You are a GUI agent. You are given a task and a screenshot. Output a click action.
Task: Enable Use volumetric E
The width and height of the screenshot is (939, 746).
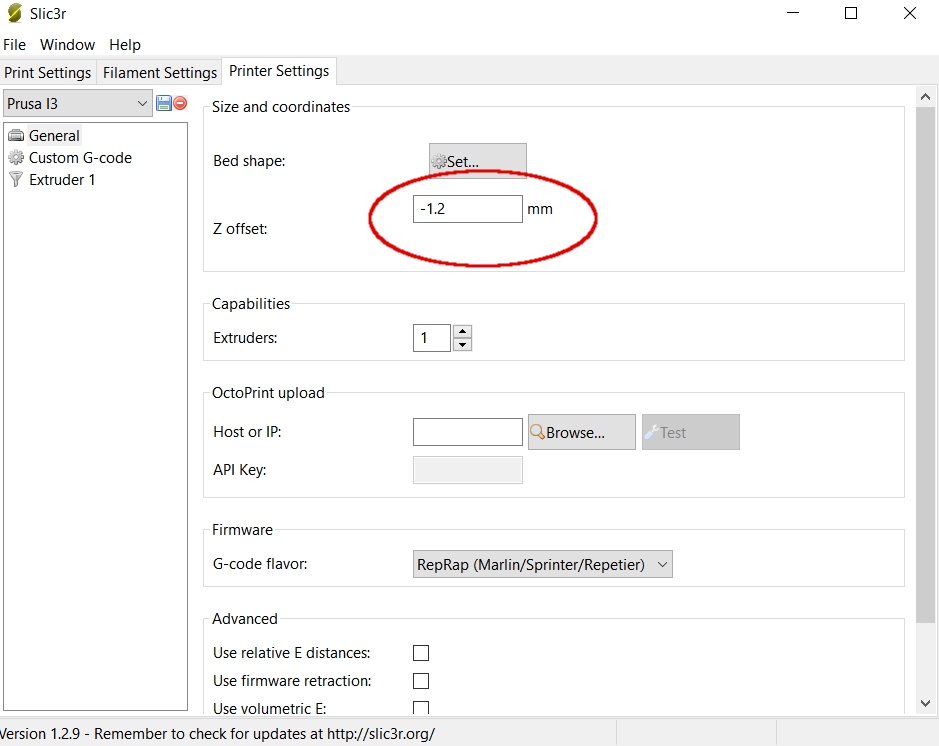coord(421,708)
